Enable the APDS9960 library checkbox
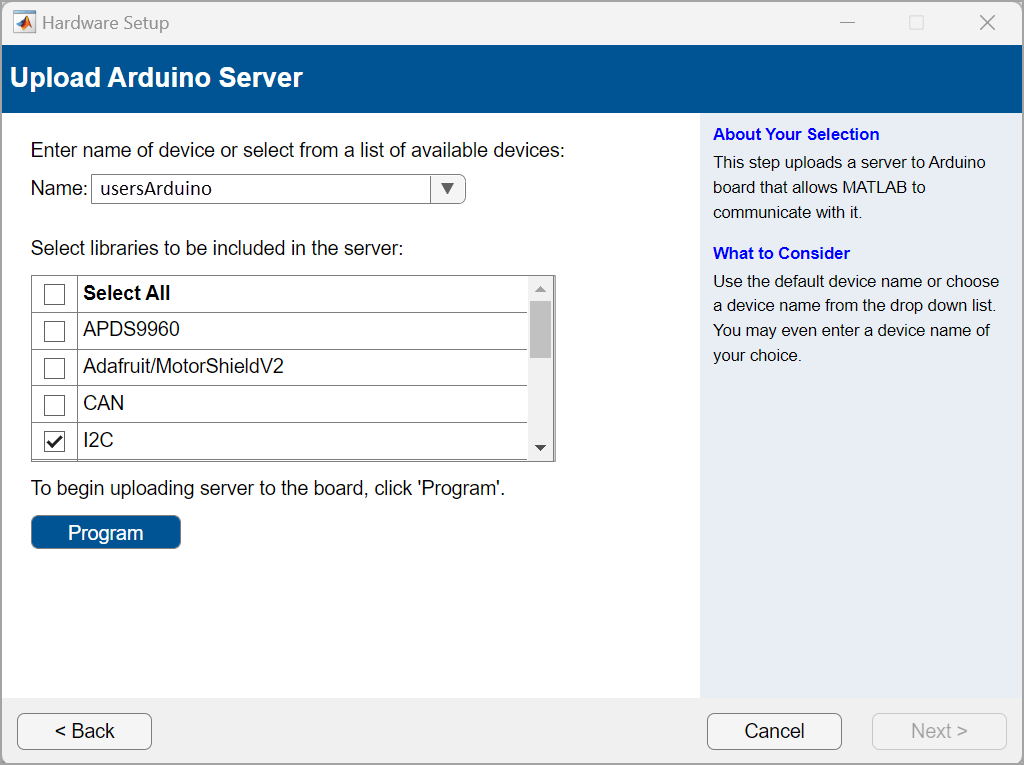 [55, 331]
